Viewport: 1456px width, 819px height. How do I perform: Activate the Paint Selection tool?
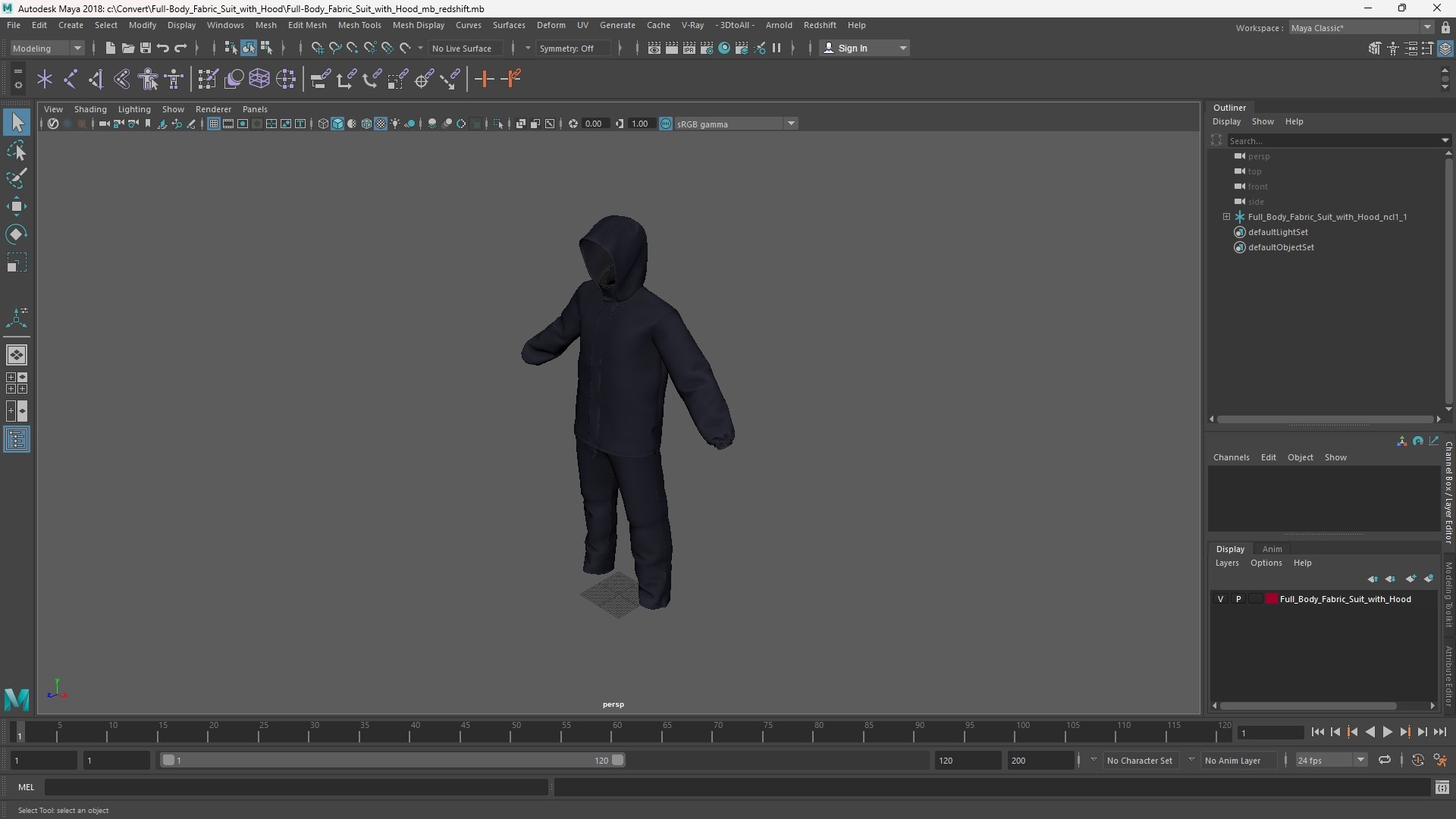point(17,178)
